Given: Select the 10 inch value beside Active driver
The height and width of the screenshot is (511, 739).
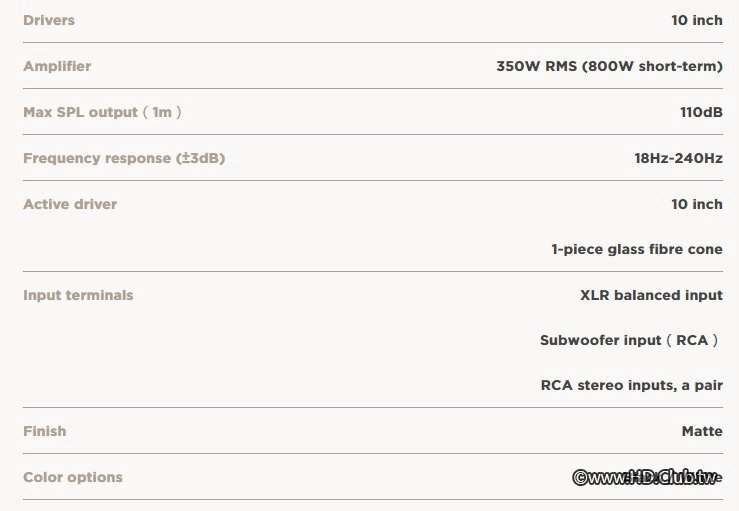Looking at the screenshot, I should 696,204.
